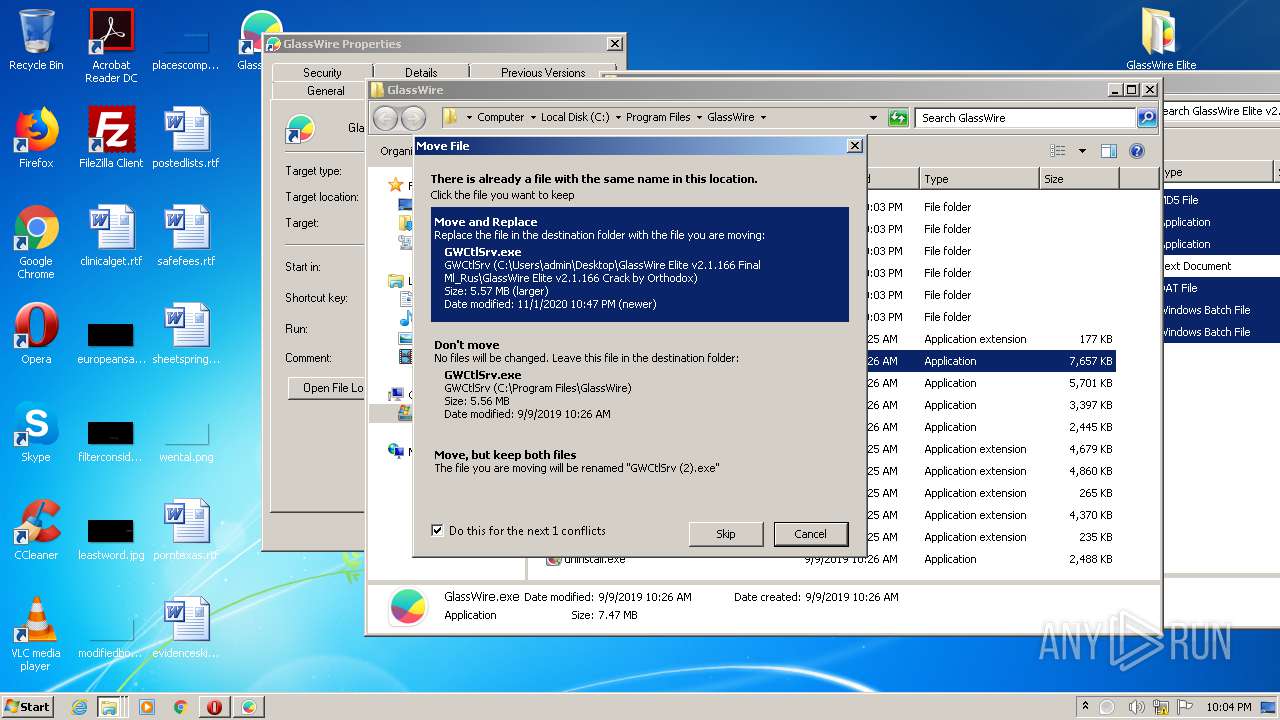Open Windows Media Player taskbar icon
Image resolution: width=1280 pixels, height=720 pixels.
147,707
